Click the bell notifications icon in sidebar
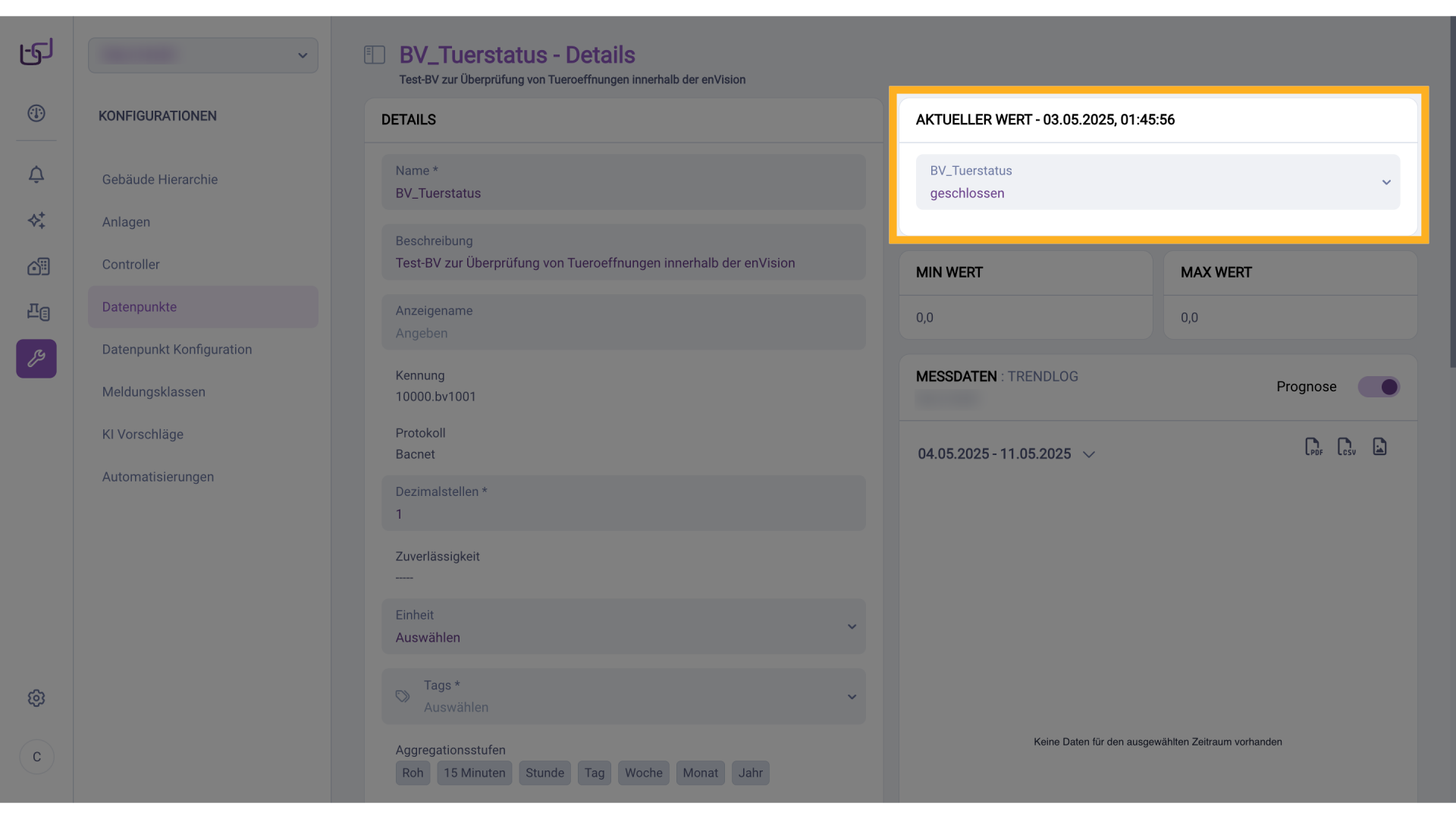Screen dimensions: 1456x819 pyautogui.click(x=36, y=174)
